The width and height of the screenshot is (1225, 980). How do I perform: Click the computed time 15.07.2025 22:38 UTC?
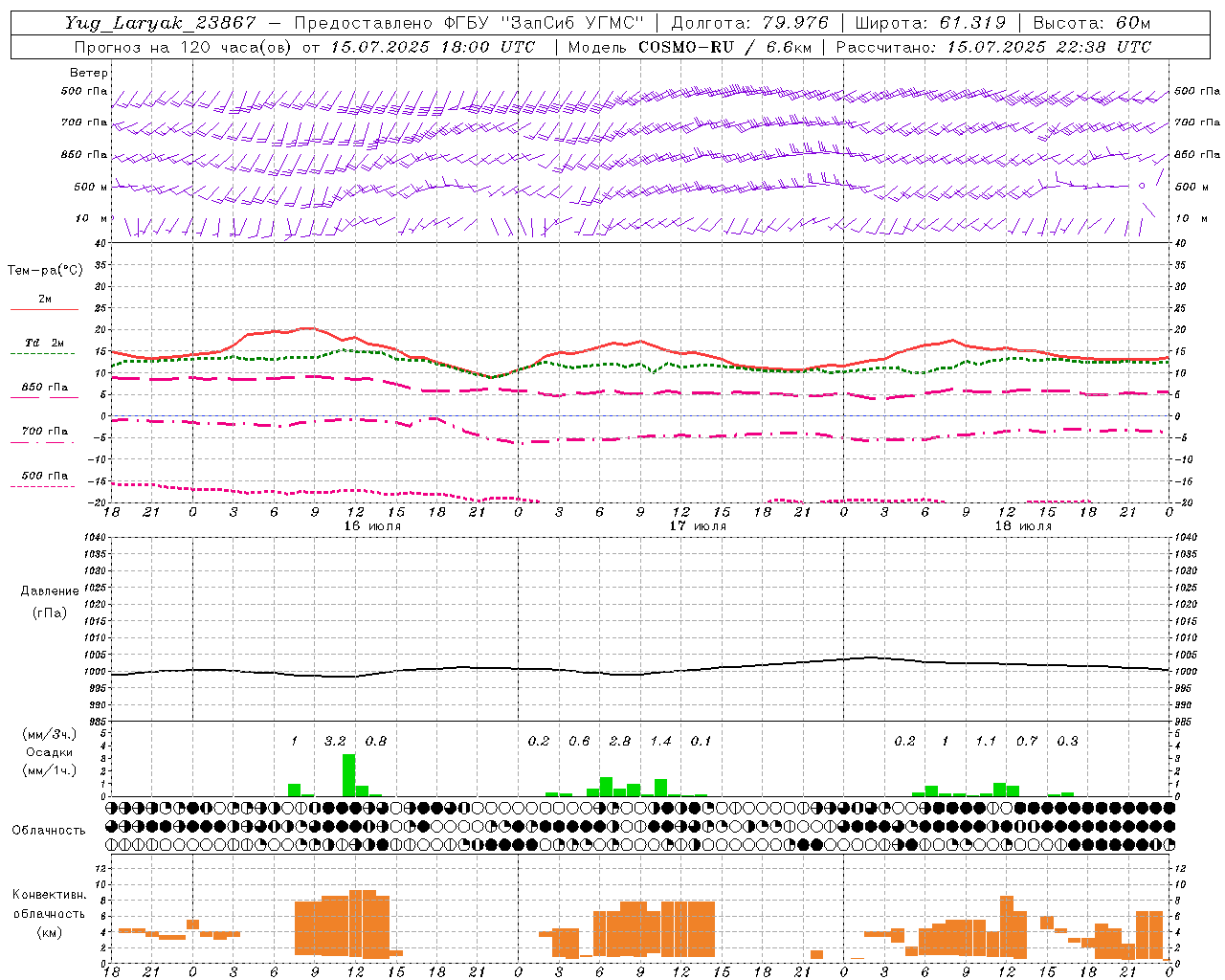[x=1049, y=47]
